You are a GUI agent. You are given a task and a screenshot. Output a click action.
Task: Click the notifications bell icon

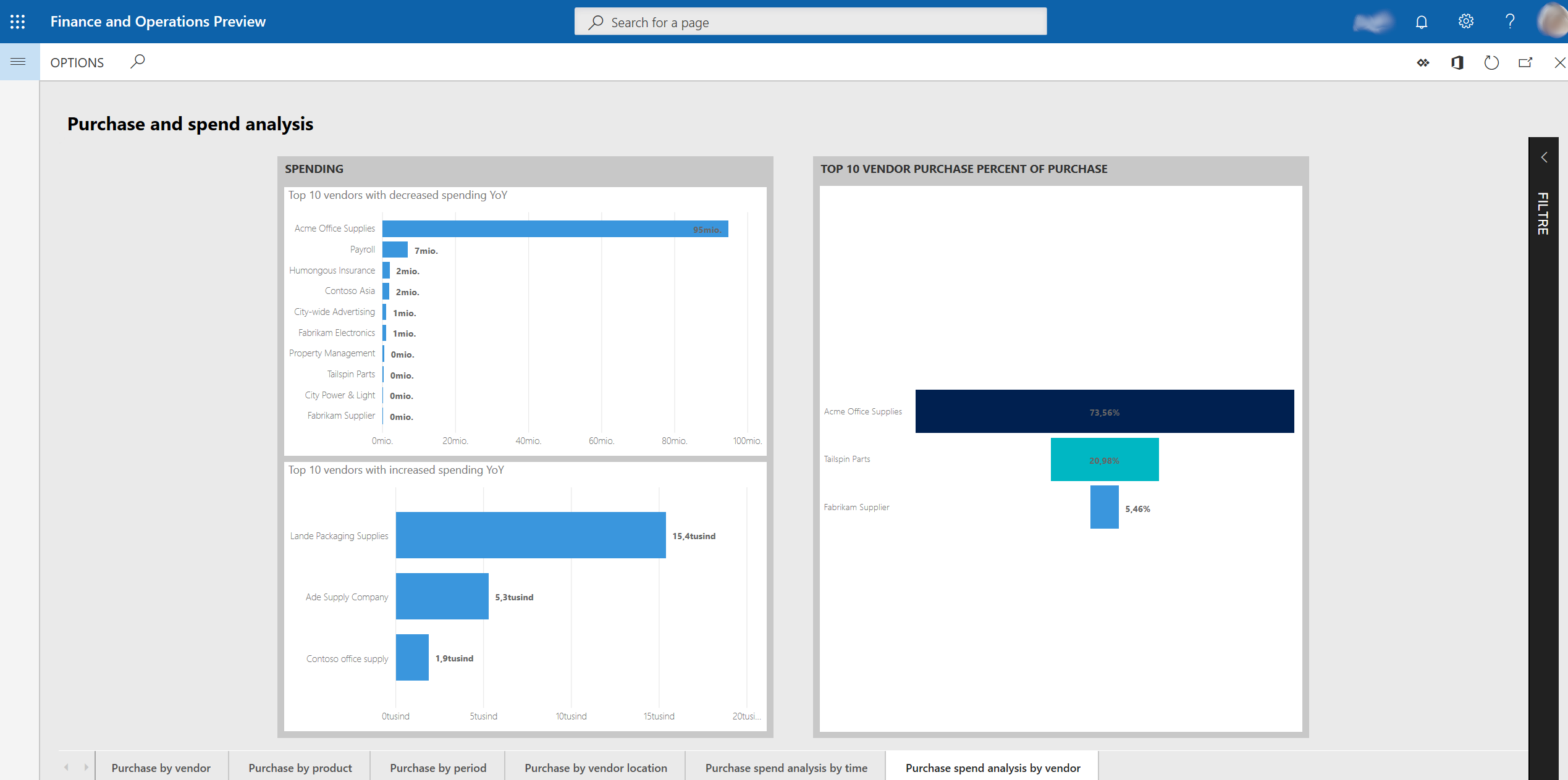[1421, 21]
